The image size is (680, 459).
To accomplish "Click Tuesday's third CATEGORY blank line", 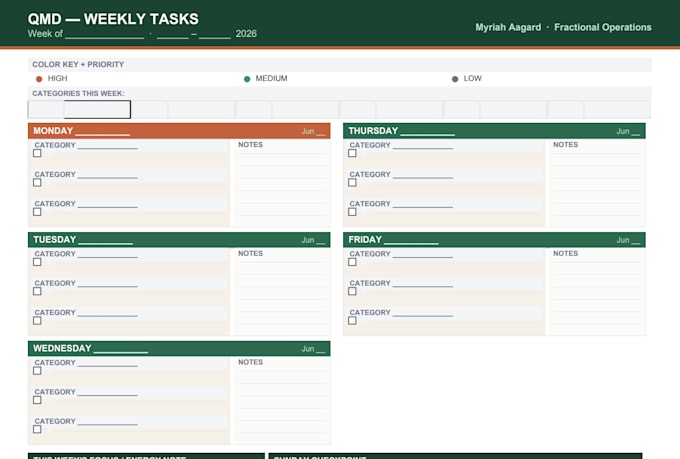I will tap(108, 313).
